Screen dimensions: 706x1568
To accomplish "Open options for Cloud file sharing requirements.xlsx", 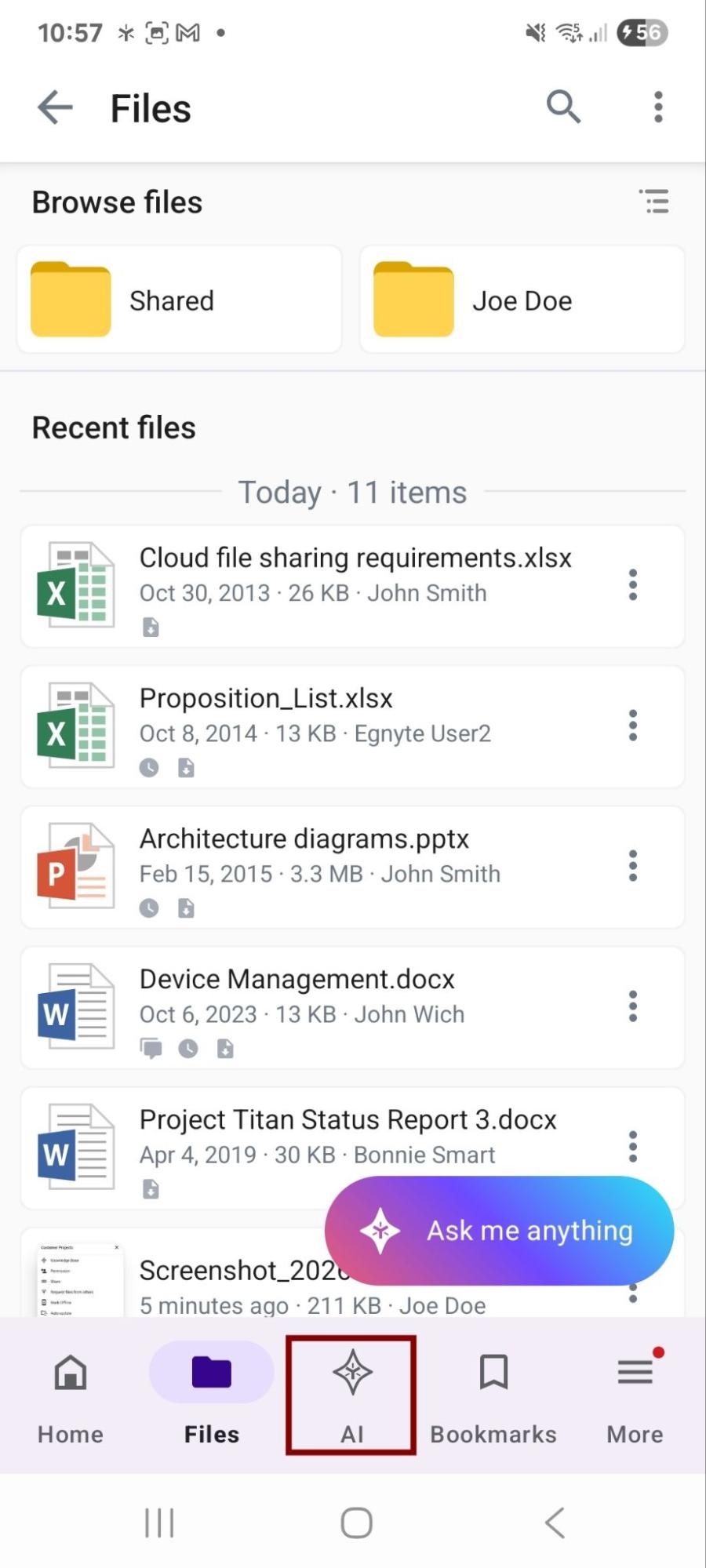I will coord(632,585).
